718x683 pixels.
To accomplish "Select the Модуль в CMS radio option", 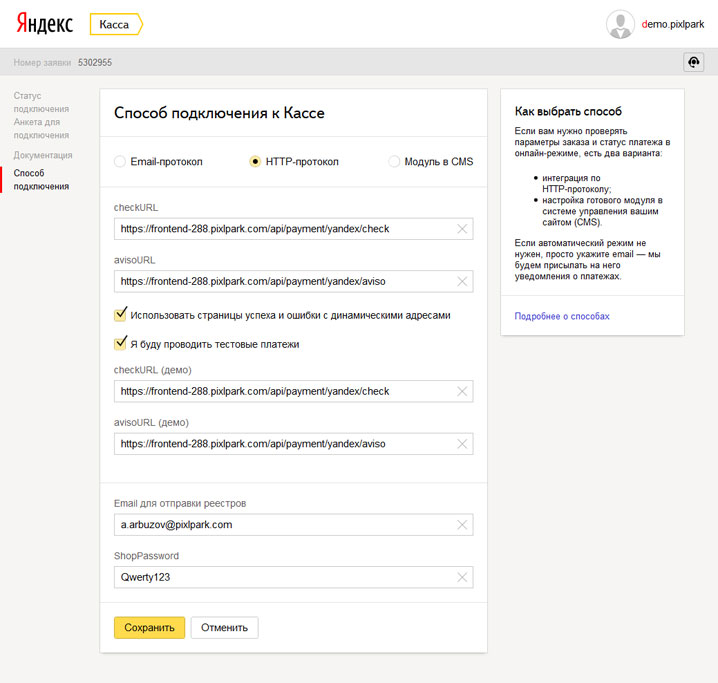I will coord(394,162).
